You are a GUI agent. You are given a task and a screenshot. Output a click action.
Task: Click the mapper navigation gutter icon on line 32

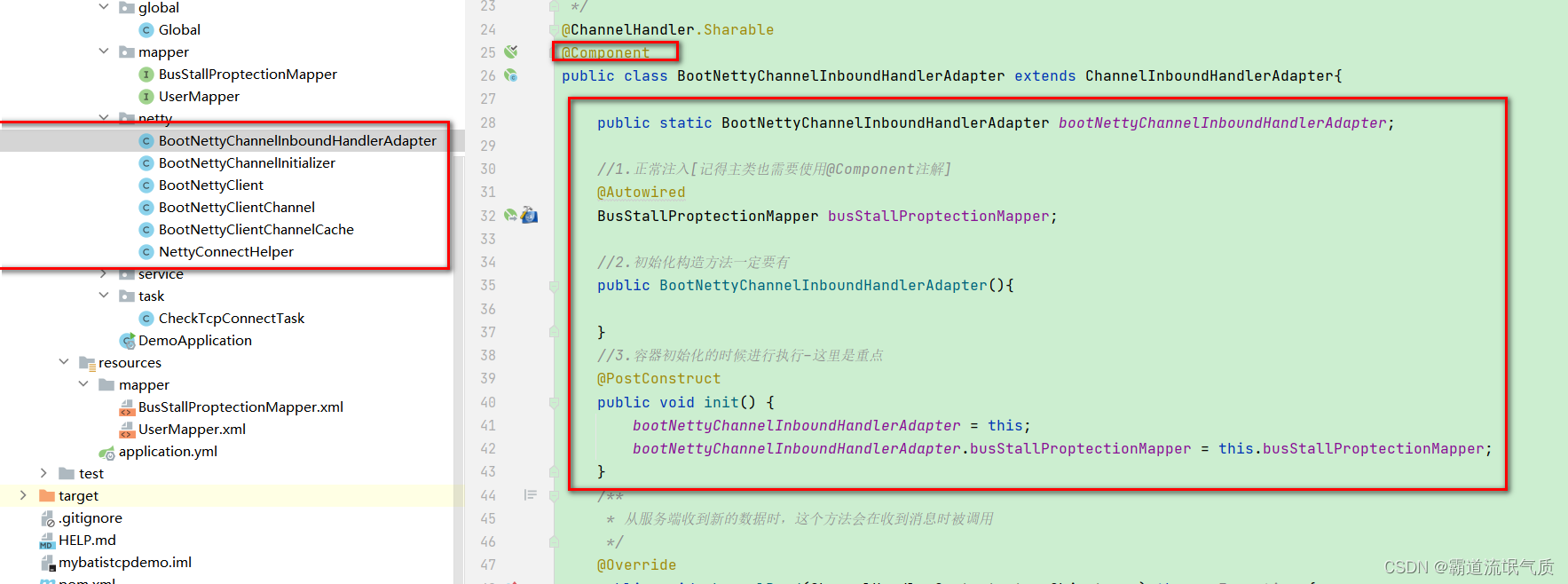pyautogui.click(x=530, y=215)
